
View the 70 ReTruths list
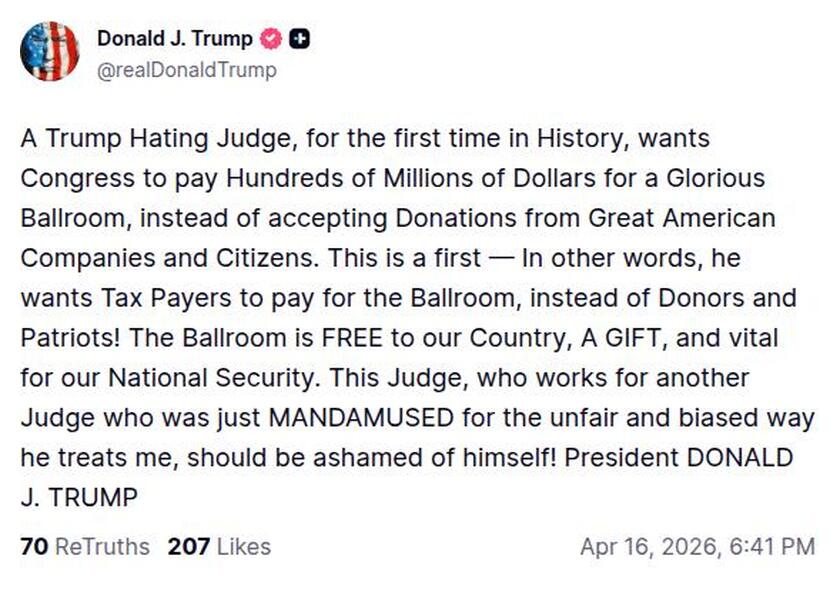[x=85, y=547]
